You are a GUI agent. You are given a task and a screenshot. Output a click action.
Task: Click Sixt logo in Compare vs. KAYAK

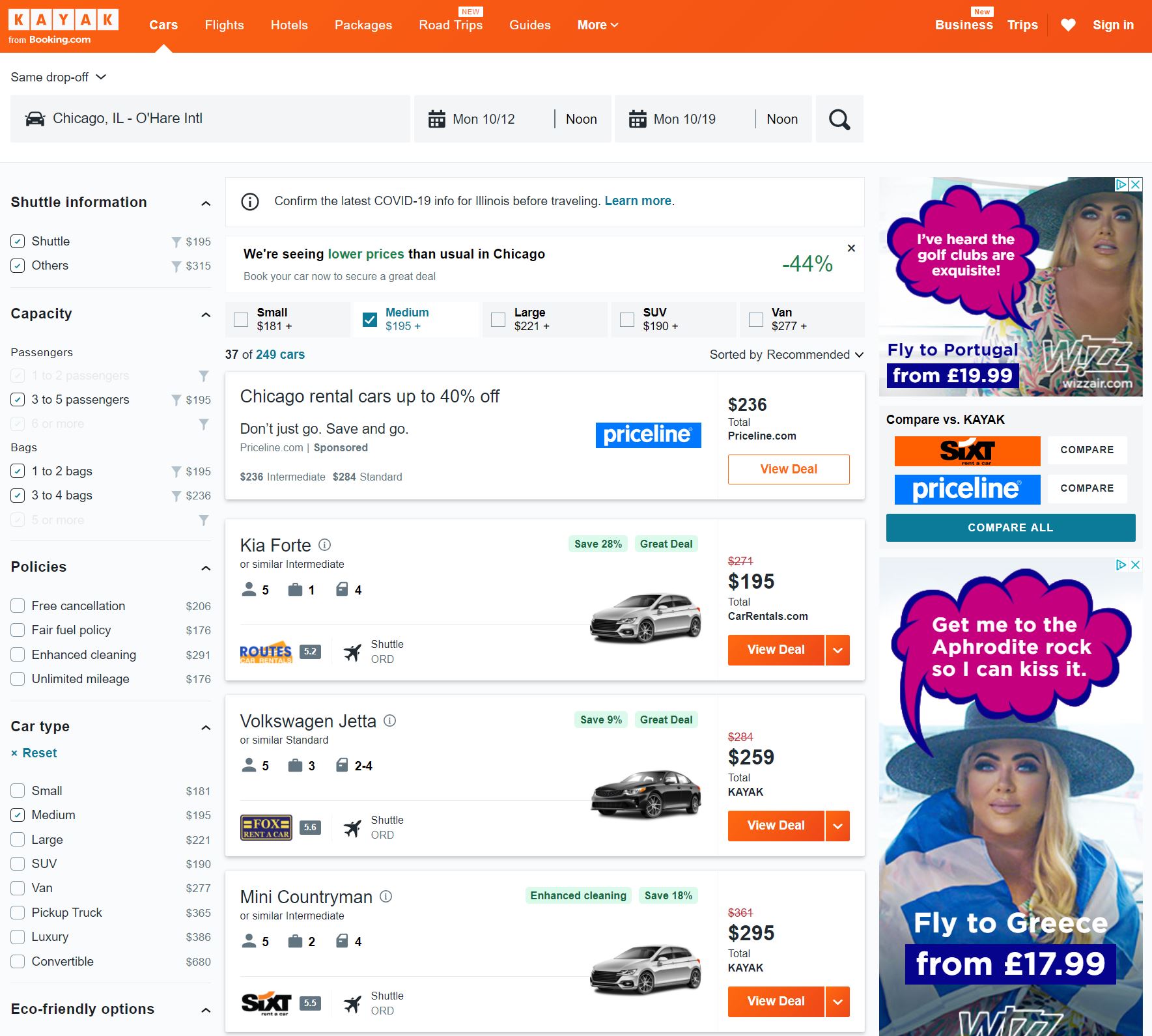coord(967,451)
